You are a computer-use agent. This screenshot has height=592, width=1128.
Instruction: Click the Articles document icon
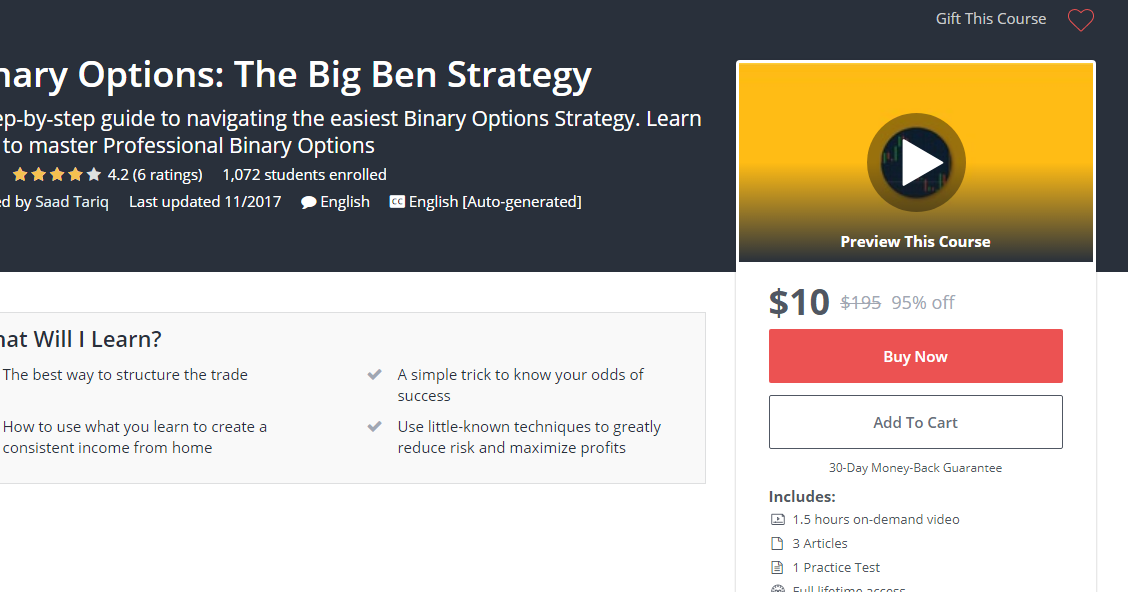pyautogui.click(x=777, y=544)
